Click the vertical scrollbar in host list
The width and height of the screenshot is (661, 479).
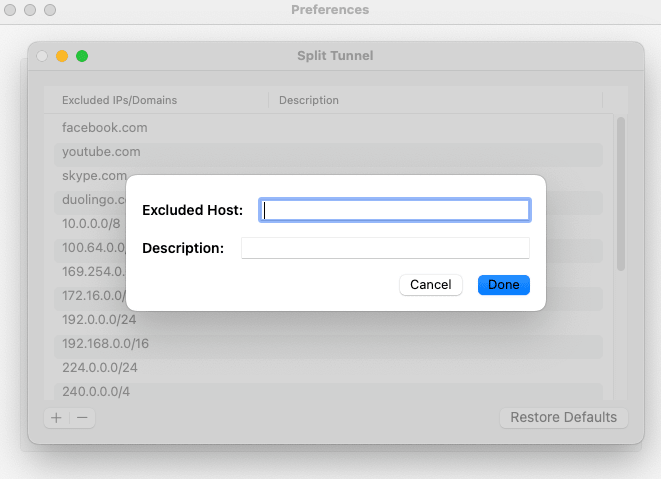(x=621, y=194)
